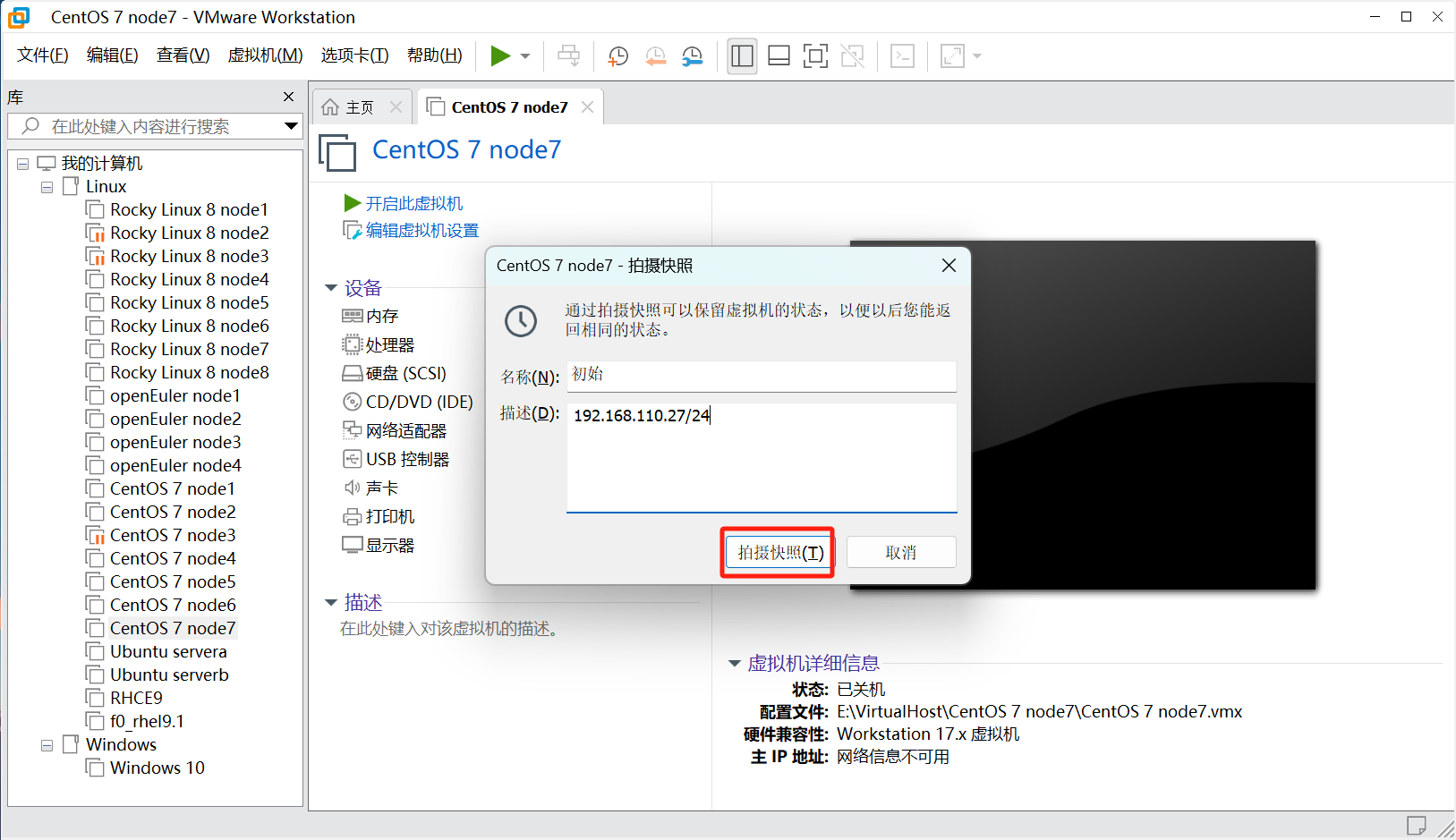
Task: Open the stretch display dropdown arrow
Action: pos(977,56)
